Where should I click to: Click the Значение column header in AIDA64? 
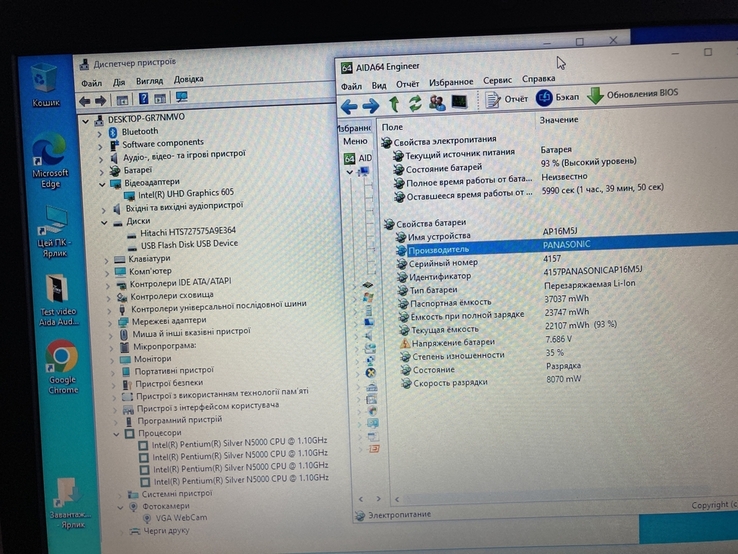[559, 120]
